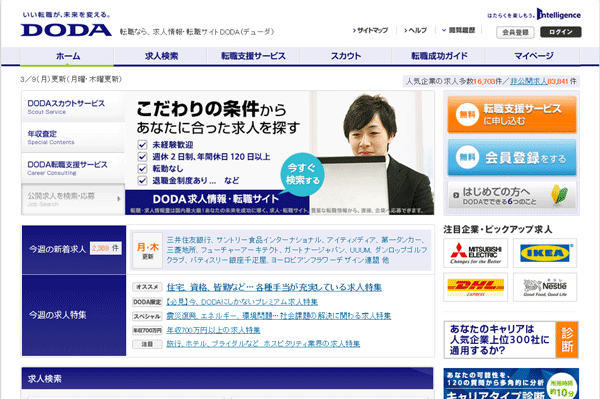This screenshot has width=600, height=399.
Task: Select the ホーム tab
Action: click(67, 56)
